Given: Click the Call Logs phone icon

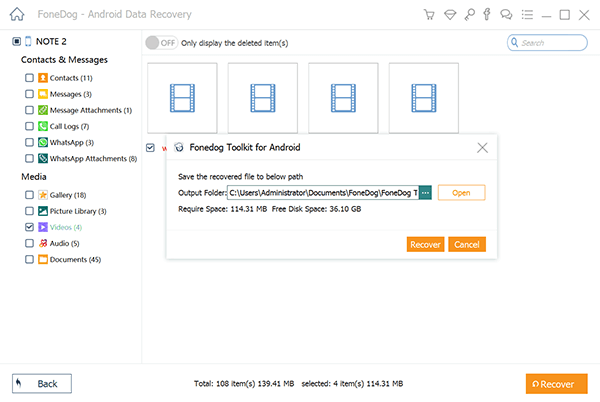Looking at the screenshot, I should (x=43, y=126).
